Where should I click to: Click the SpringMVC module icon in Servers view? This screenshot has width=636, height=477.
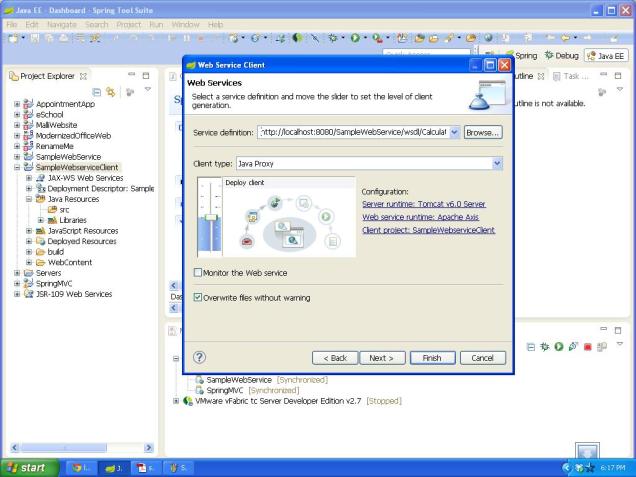200,390
